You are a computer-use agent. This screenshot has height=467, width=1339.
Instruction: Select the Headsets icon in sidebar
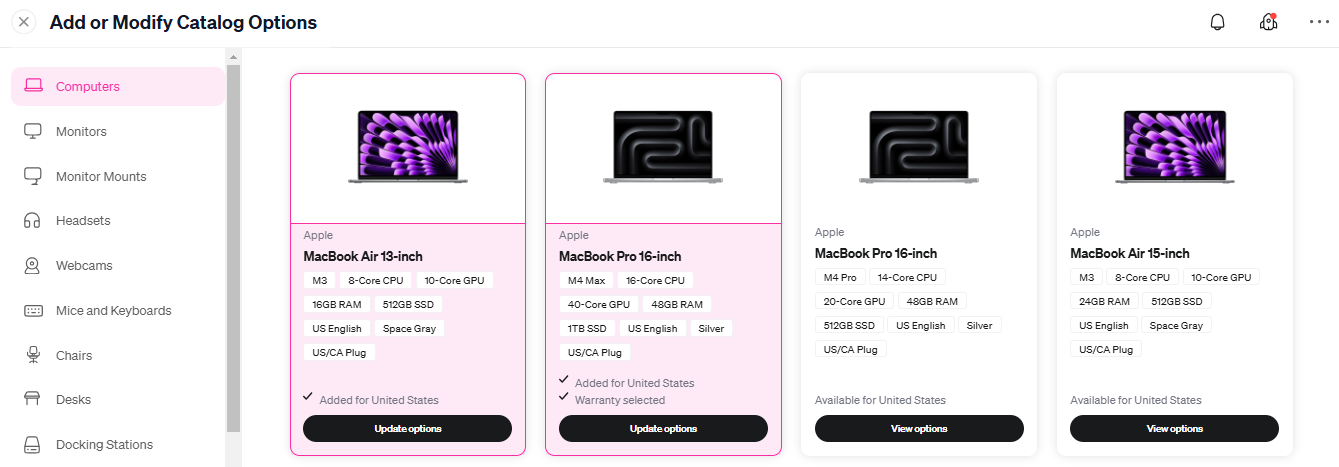tap(33, 221)
